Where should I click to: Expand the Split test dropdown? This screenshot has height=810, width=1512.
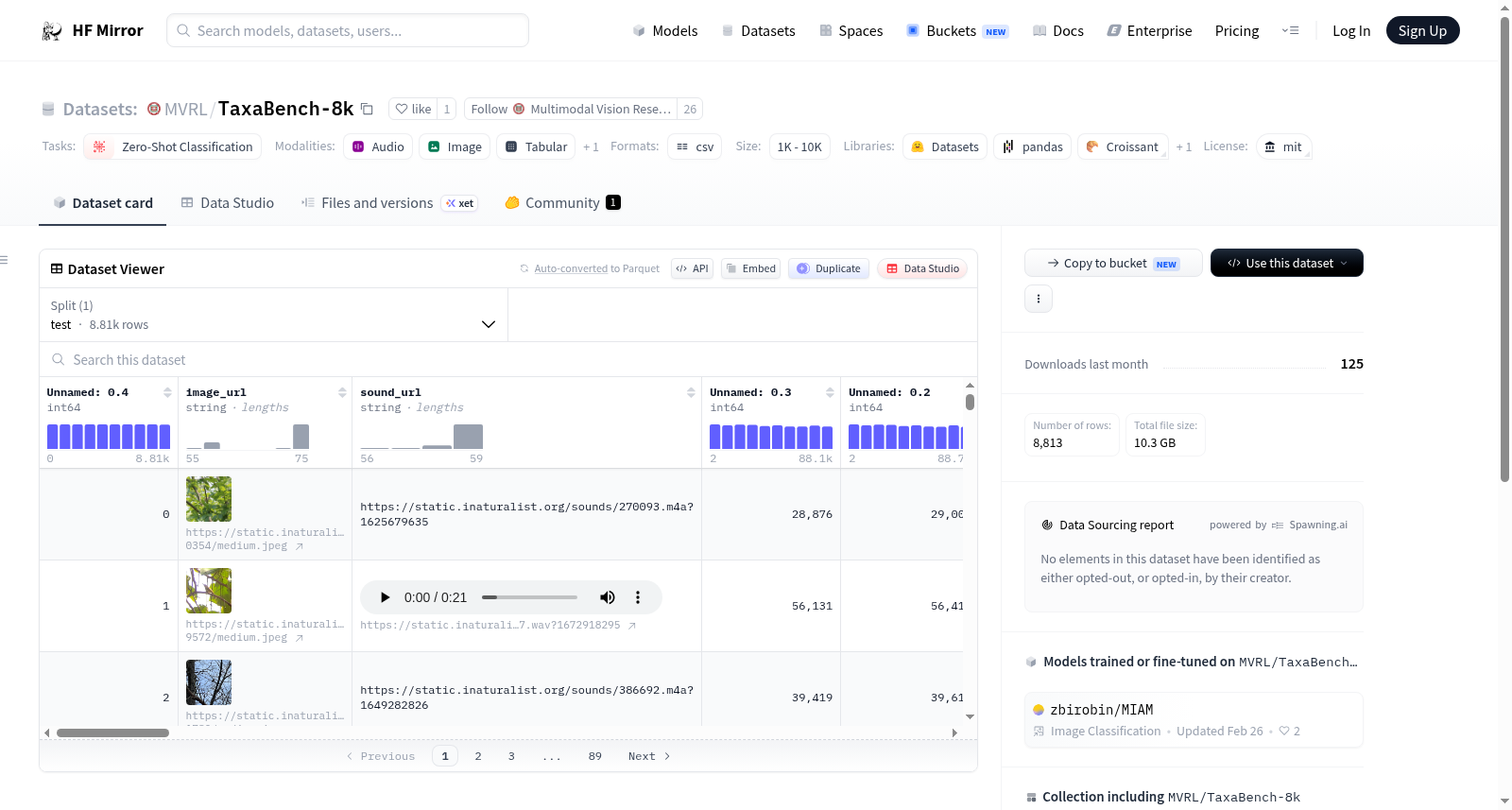(x=273, y=316)
